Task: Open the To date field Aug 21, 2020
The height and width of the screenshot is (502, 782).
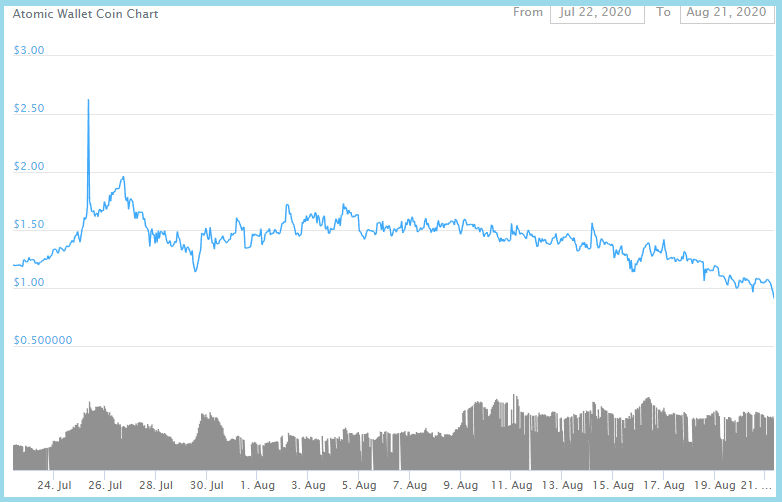Action: [727, 12]
